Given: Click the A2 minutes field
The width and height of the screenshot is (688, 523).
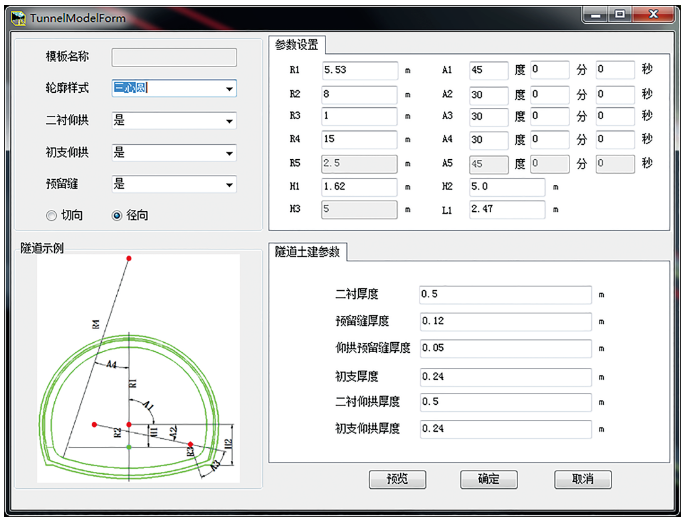Looking at the screenshot, I should pos(550,94).
